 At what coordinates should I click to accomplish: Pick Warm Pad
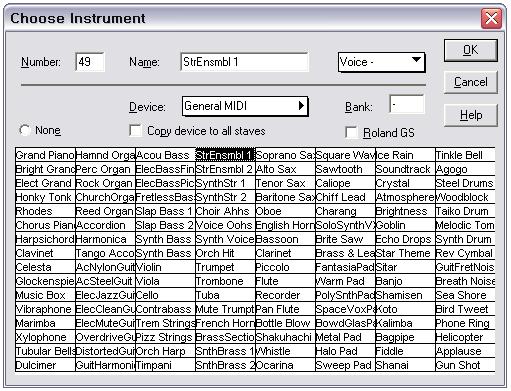click(345, 281)
